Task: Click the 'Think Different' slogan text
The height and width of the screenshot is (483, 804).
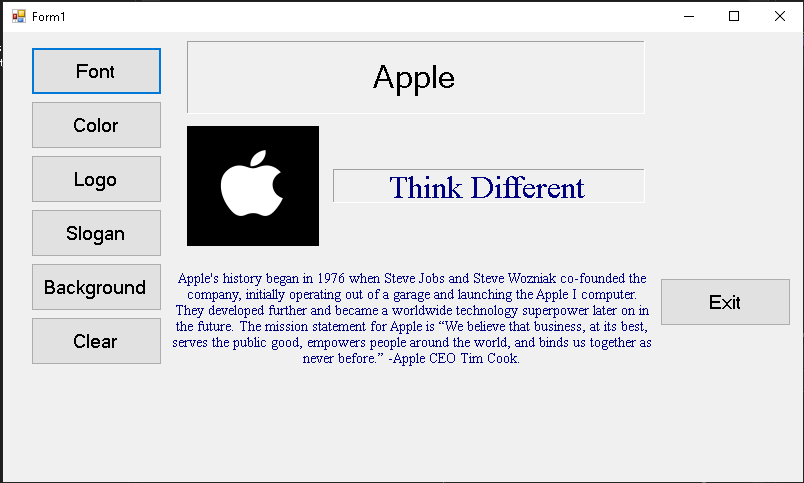Action: tap(487, 187)
